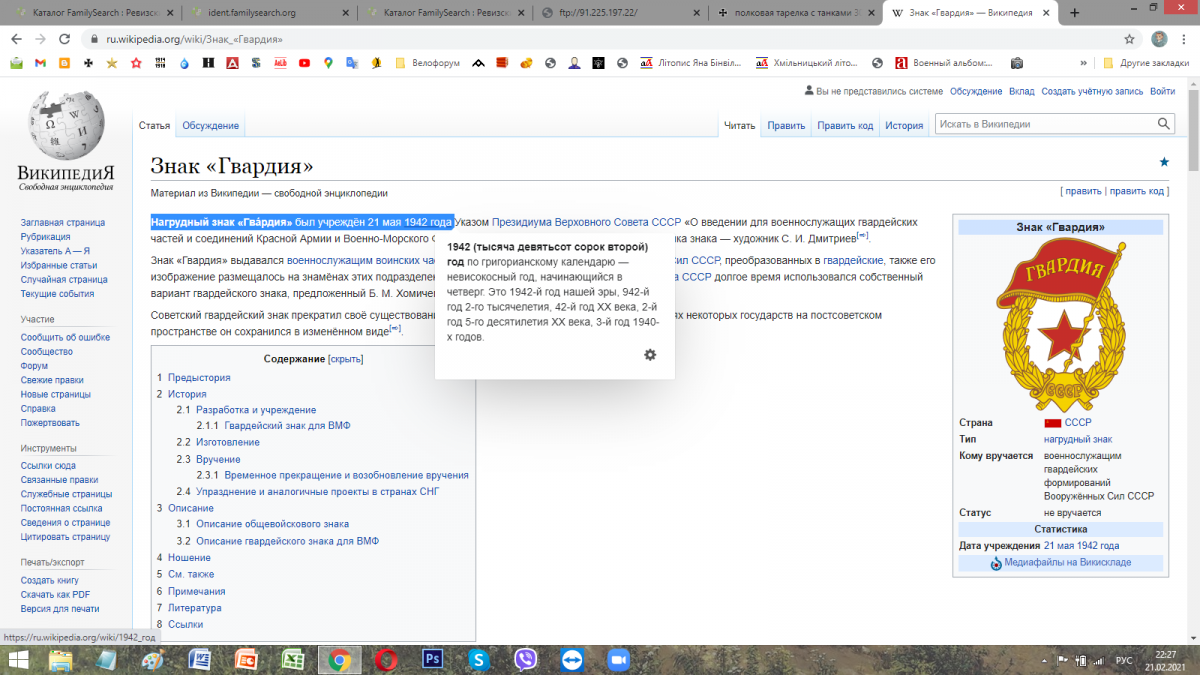Open the 'Президиума Верховного Совета СССР' link
The image size is (1200, 675).
coord(586,222)
